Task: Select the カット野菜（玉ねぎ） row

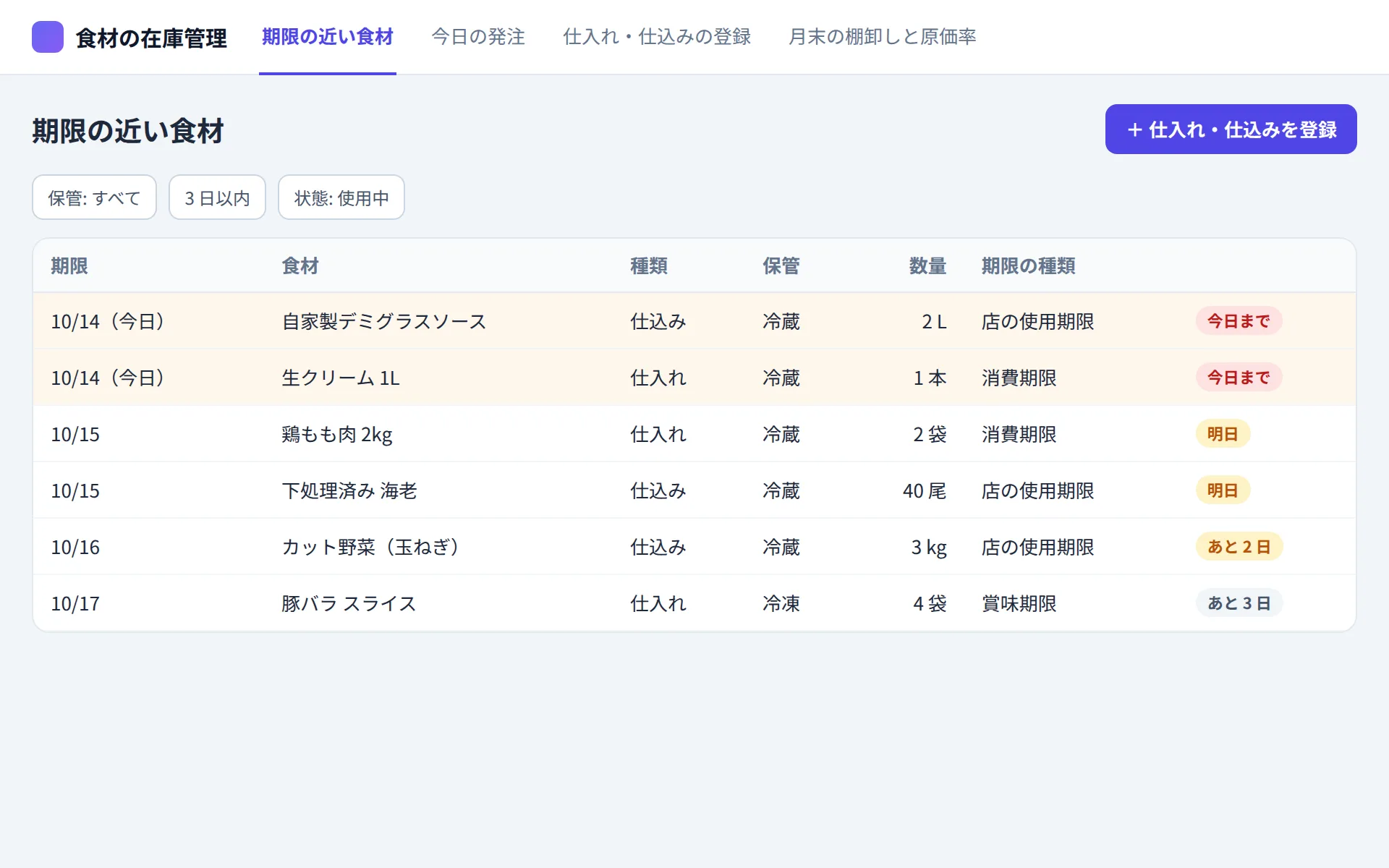Action: (x=694, y=547)
